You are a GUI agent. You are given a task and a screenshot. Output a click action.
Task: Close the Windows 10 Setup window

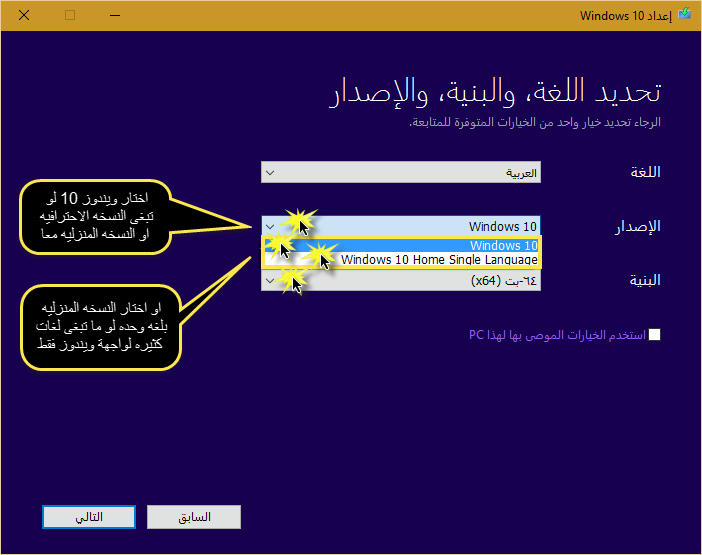pos(24,15)
